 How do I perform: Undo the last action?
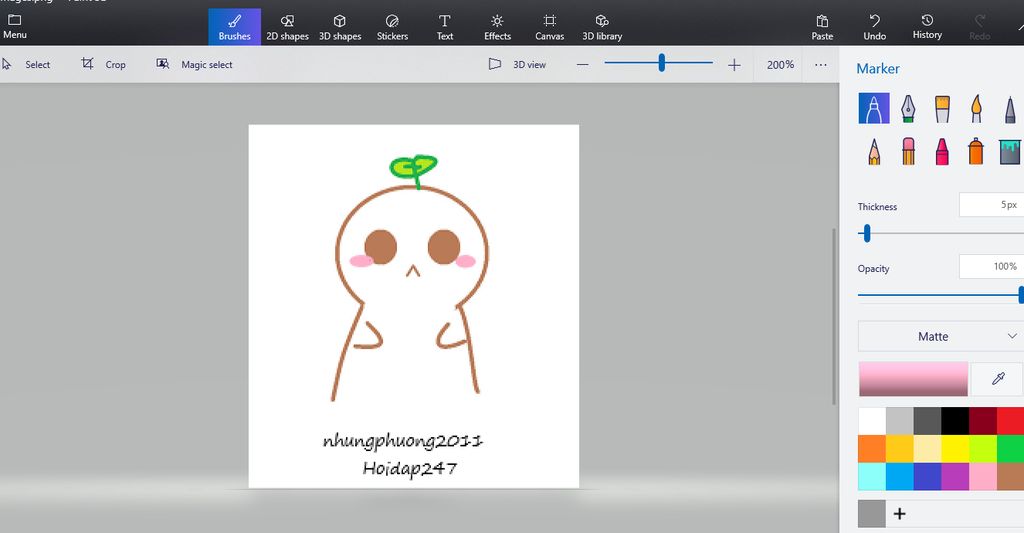(874, 27)
